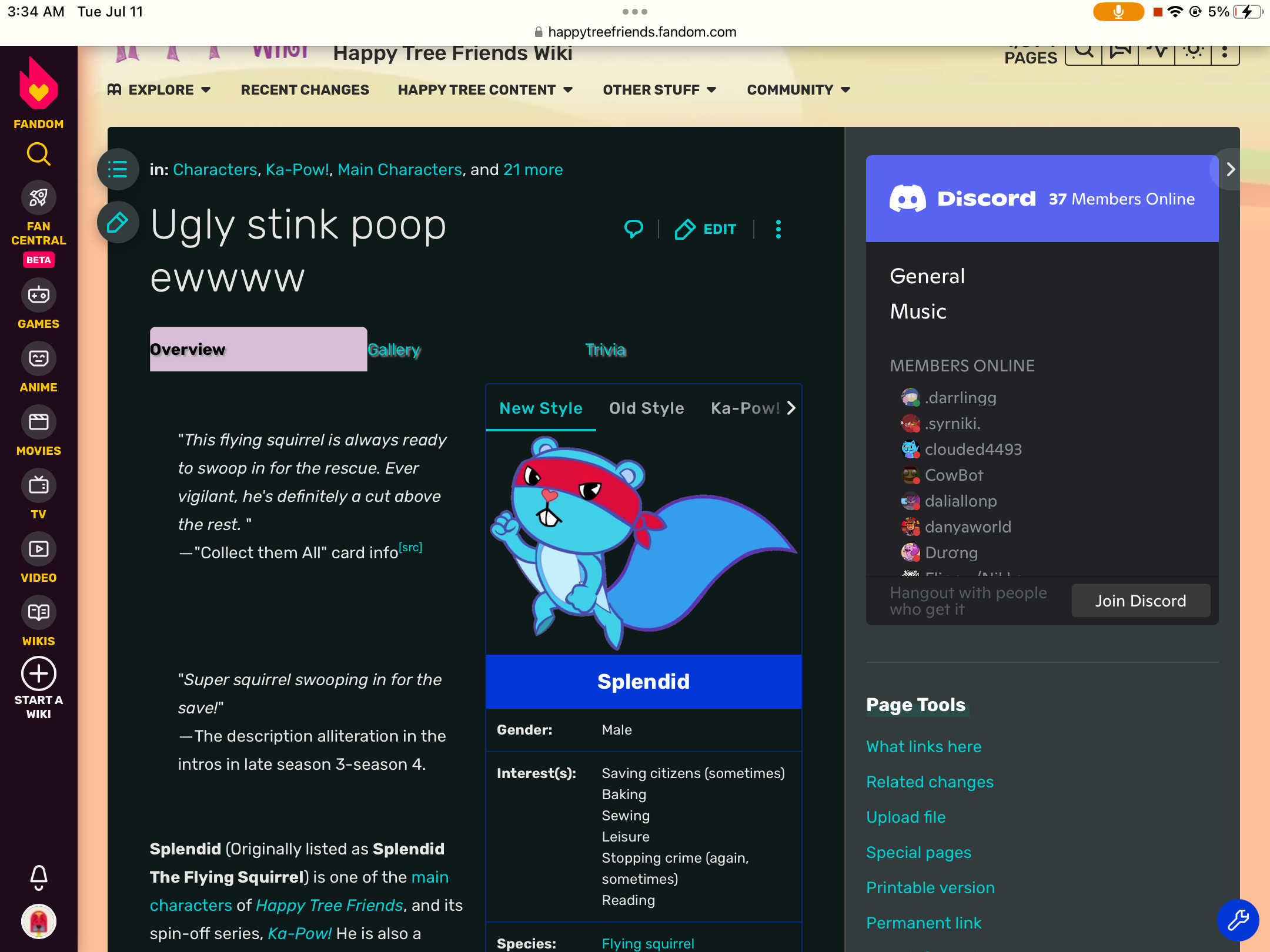The width and height of the screenshot is (1270, 952).
Task: Open the wiki search magnifier icon
Action: click(x=1084, y=53)
